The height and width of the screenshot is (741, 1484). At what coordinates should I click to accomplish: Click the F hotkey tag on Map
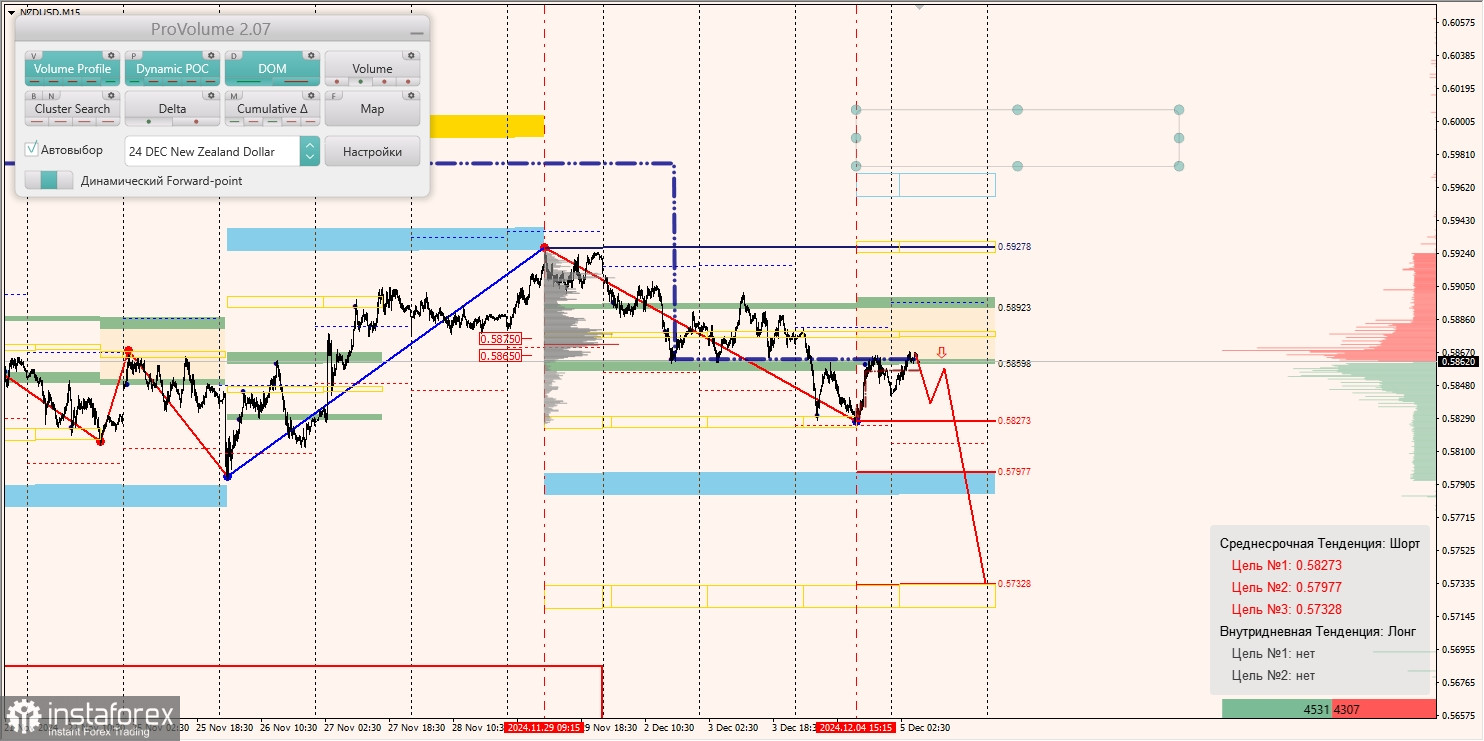[x=334, y=96]
